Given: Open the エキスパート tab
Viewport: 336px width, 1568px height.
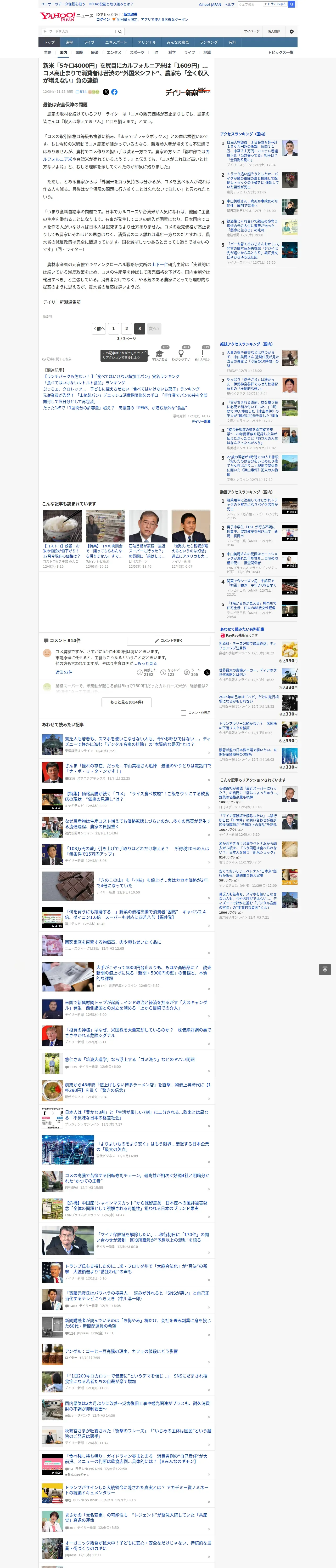Looking at the screenshot, I should [x=116, y=42].
